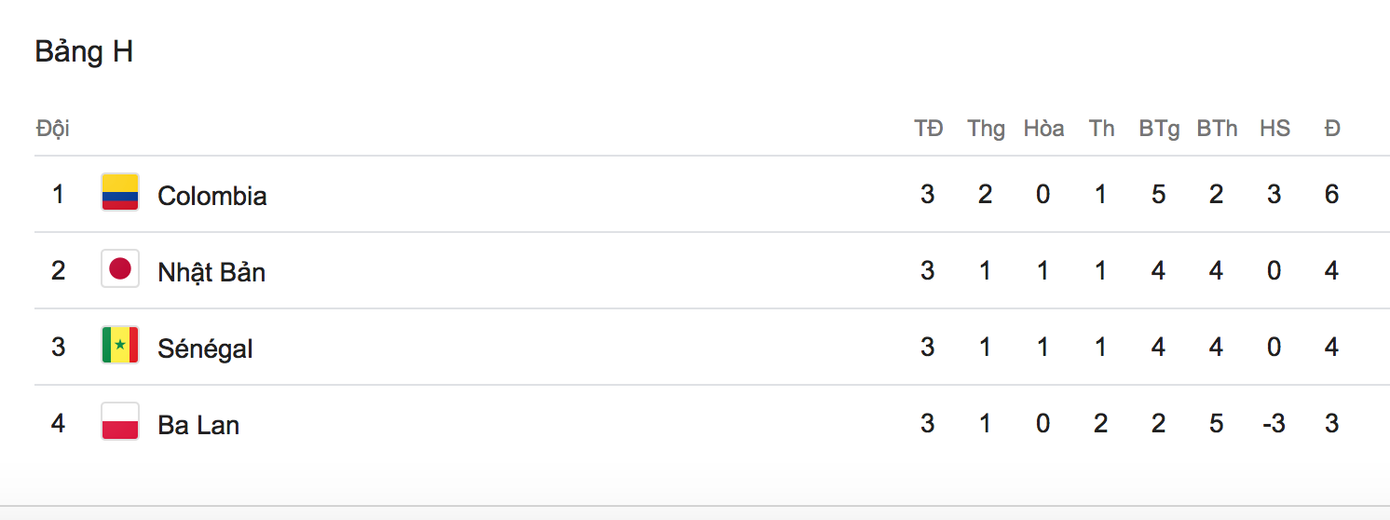Click Ba Lan's goal difference of -3

(1273, 424)
